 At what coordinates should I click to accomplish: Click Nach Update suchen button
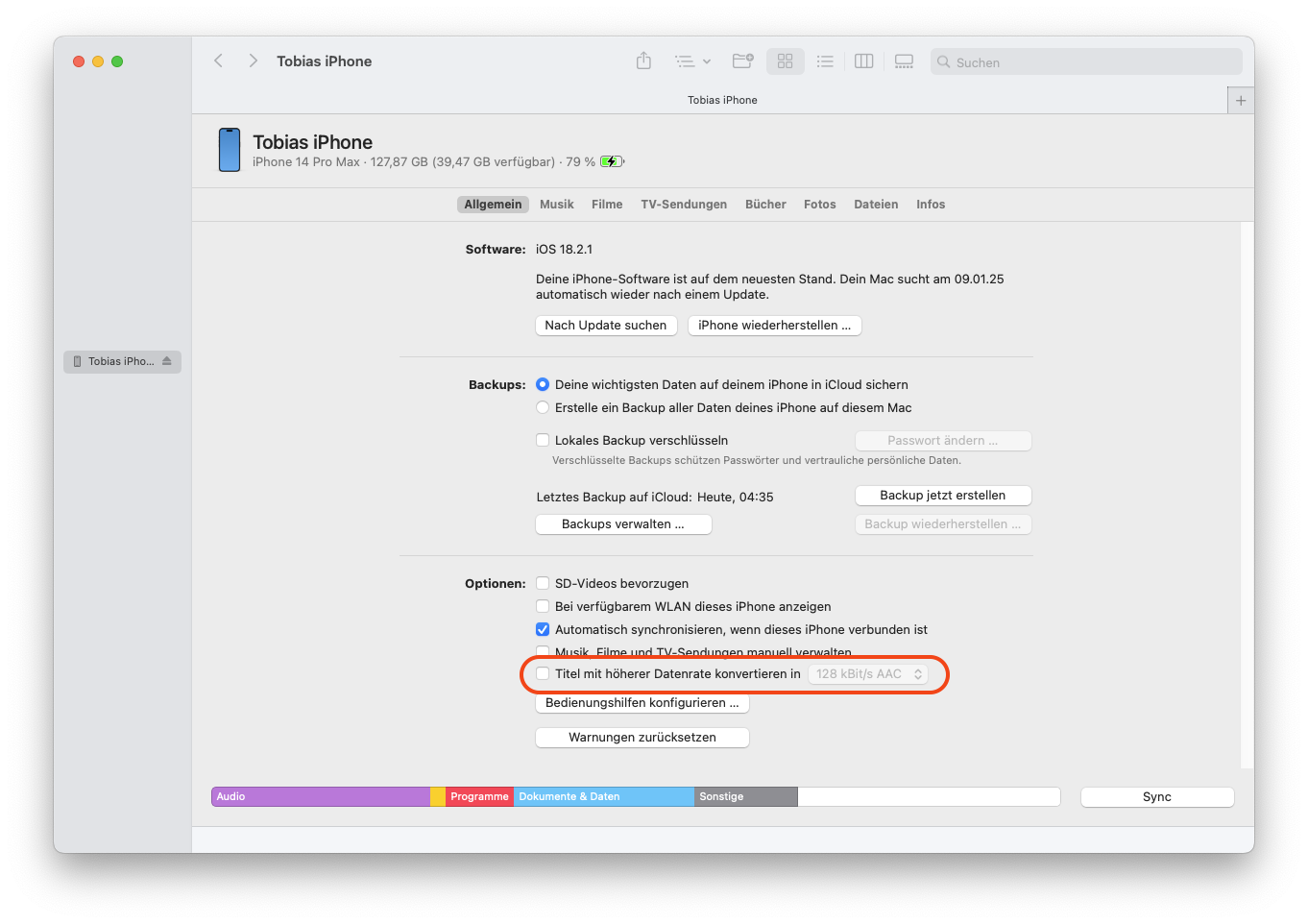click(x=606, y=326)
